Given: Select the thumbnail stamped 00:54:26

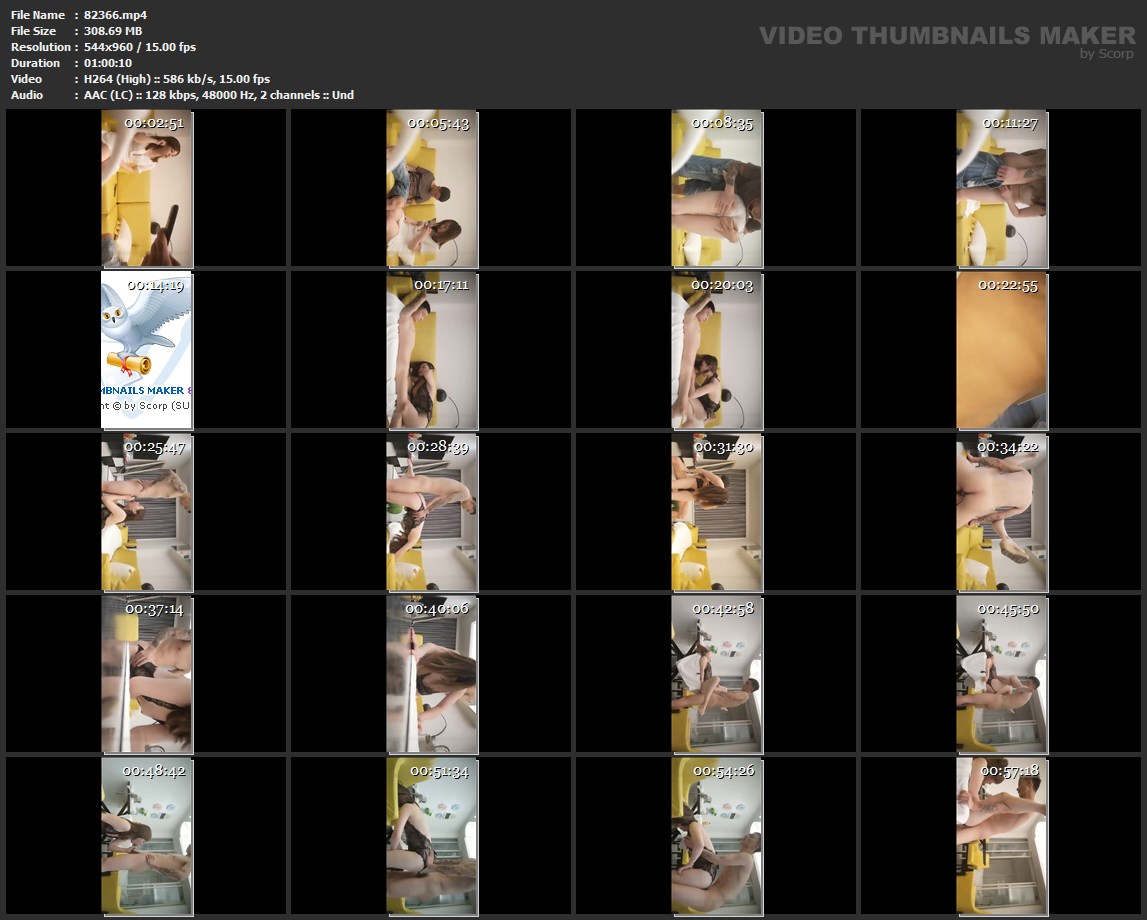Looking at the screenshot, I should (718, 837).
